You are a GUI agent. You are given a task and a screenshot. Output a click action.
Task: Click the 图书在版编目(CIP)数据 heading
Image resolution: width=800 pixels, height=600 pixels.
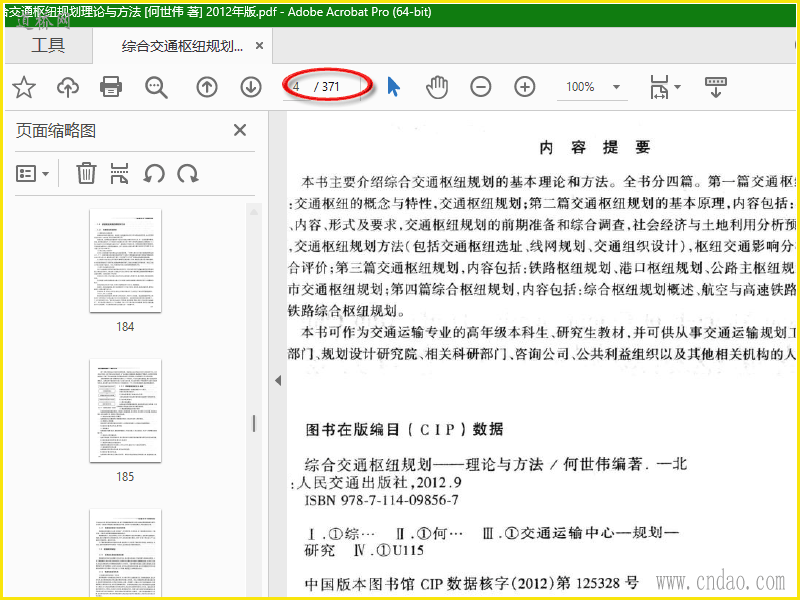404,430
